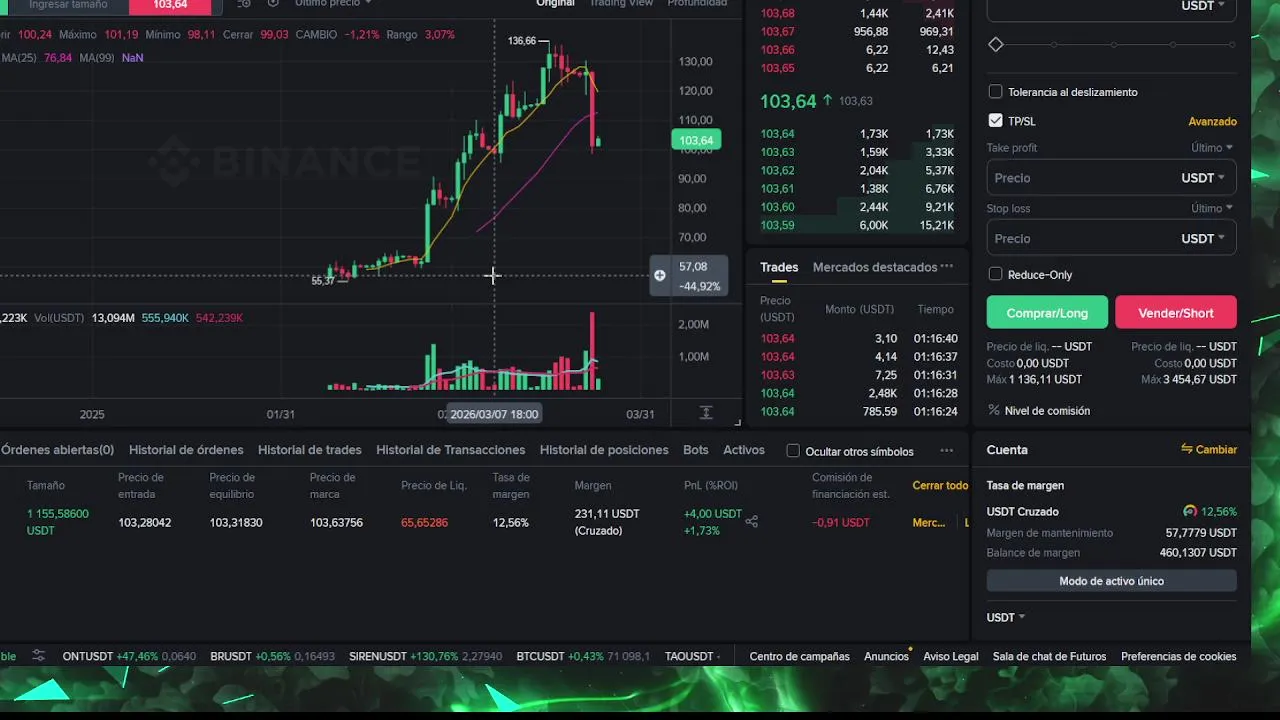
Task: Uncheck the TP/SL checkbox
Action: (x=995, y=120)
